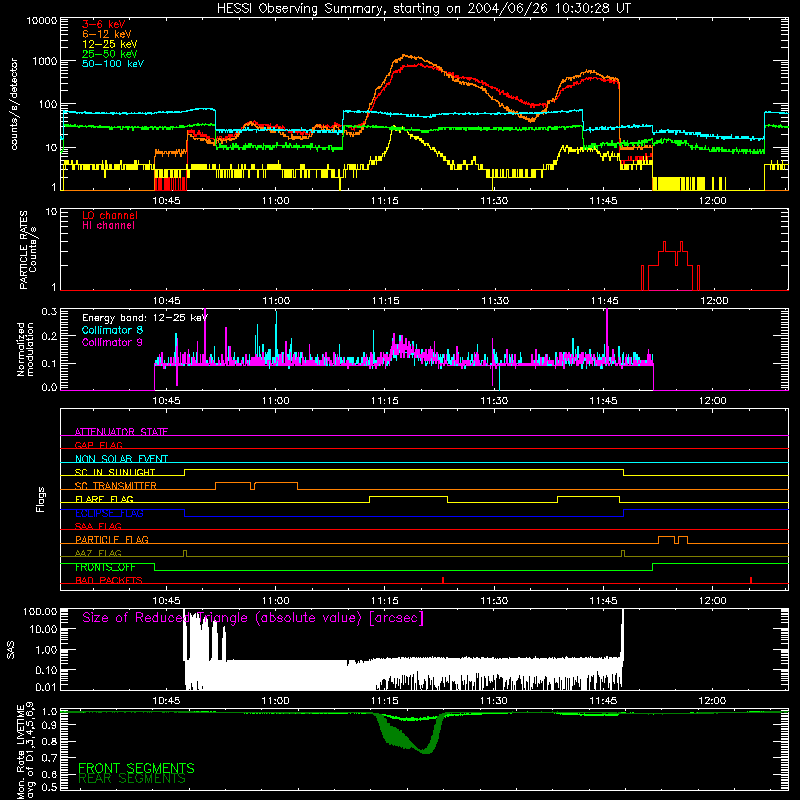Click the first raised FLARE FLAG segment

pyautogui.click(x=408, y=496)
